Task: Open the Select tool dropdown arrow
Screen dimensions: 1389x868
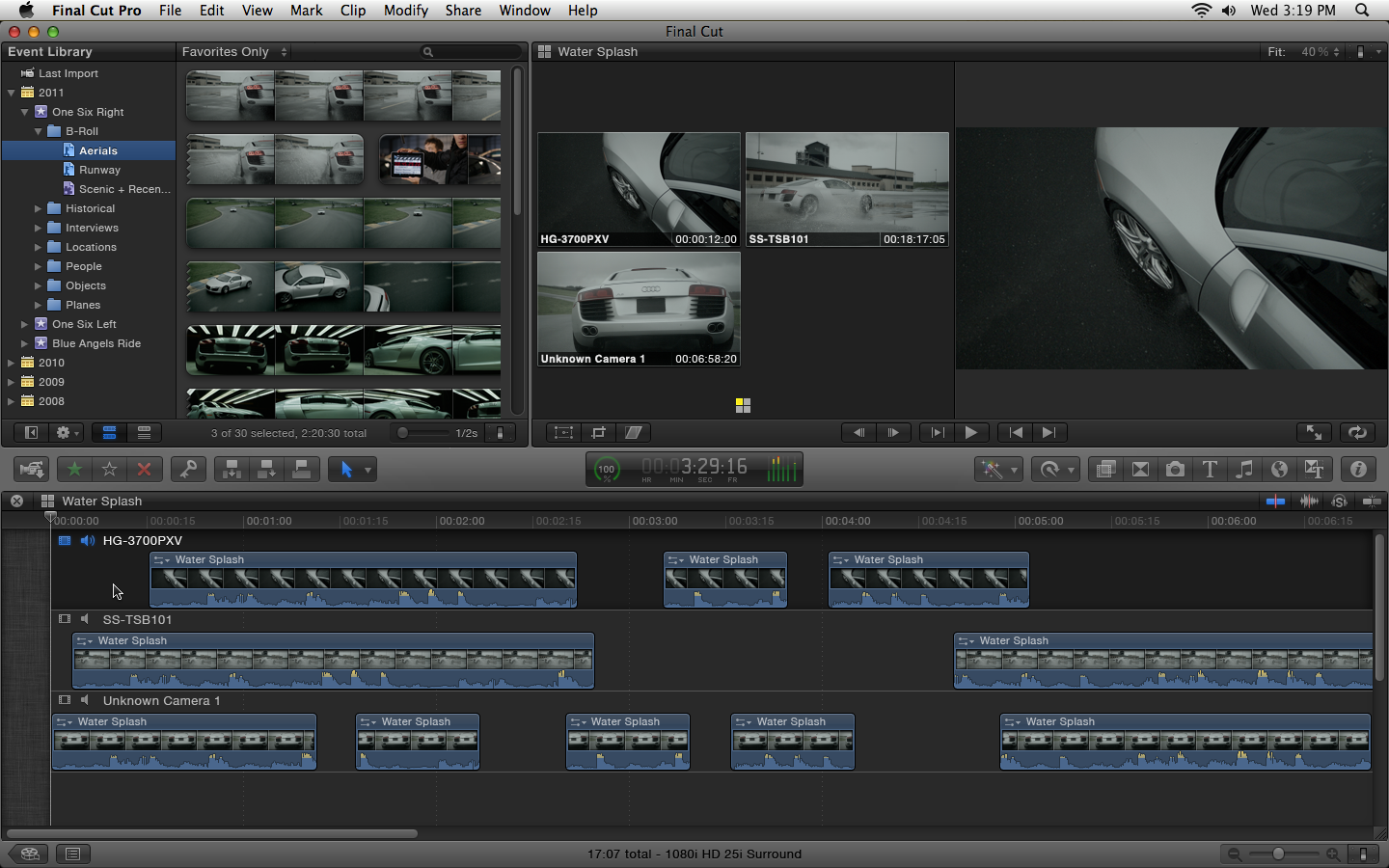Action: pyautogui.click(x=368, y=471)
